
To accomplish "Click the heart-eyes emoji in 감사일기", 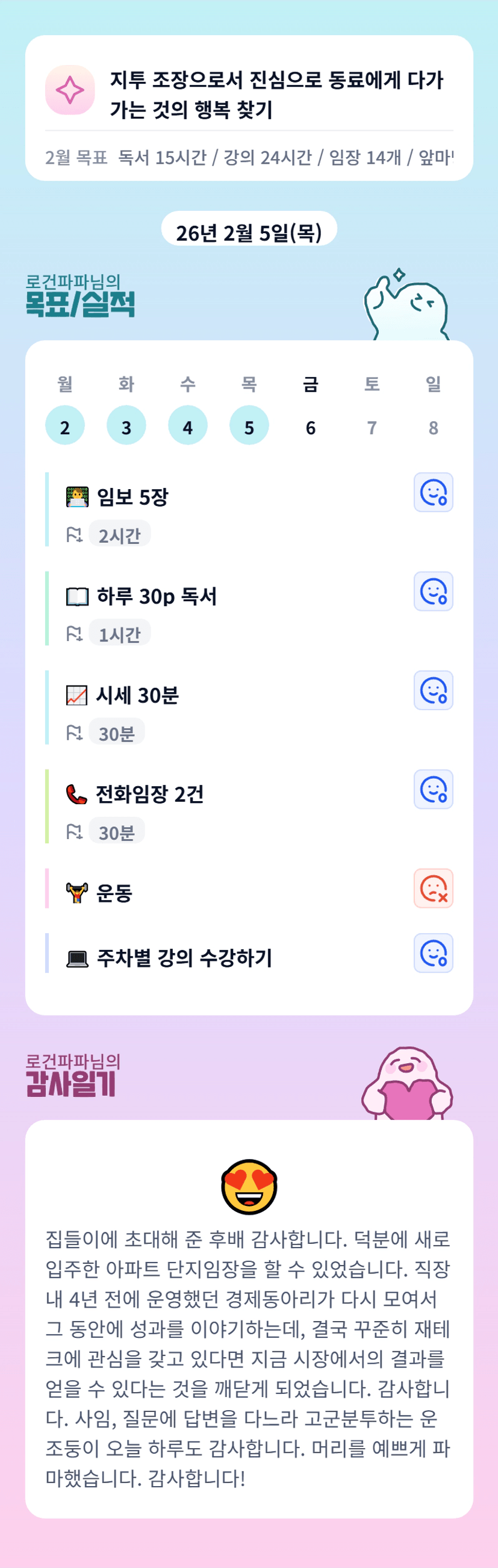I will click(249, 1186).
